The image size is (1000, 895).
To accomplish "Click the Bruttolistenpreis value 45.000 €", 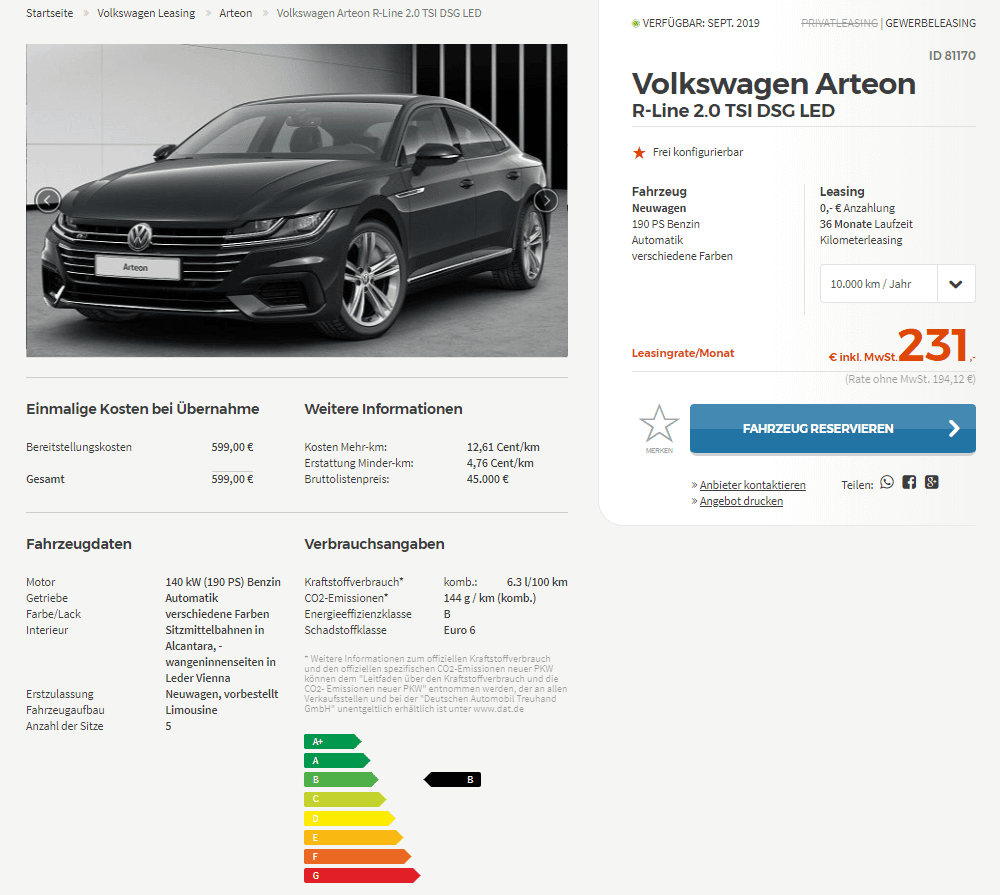I will pos(487,479).
